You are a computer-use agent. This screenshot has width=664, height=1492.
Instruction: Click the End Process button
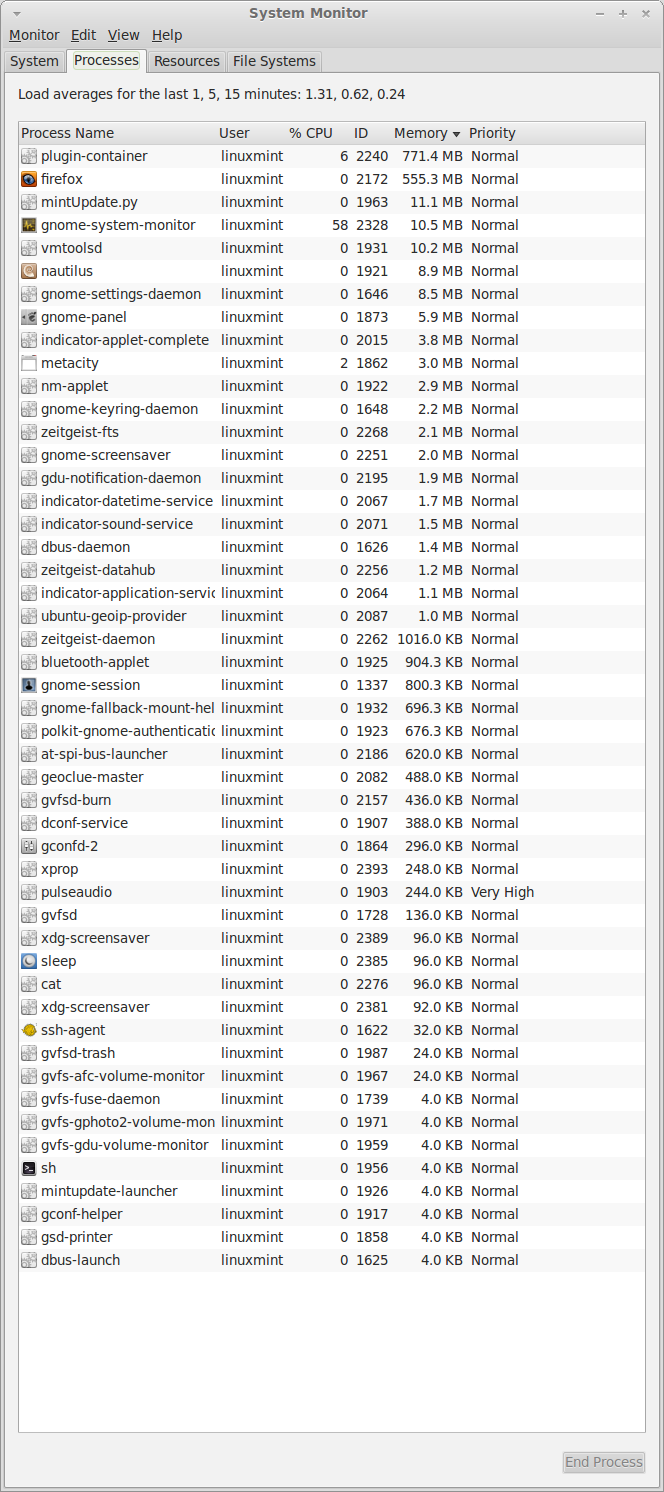tap(603, 1462)
